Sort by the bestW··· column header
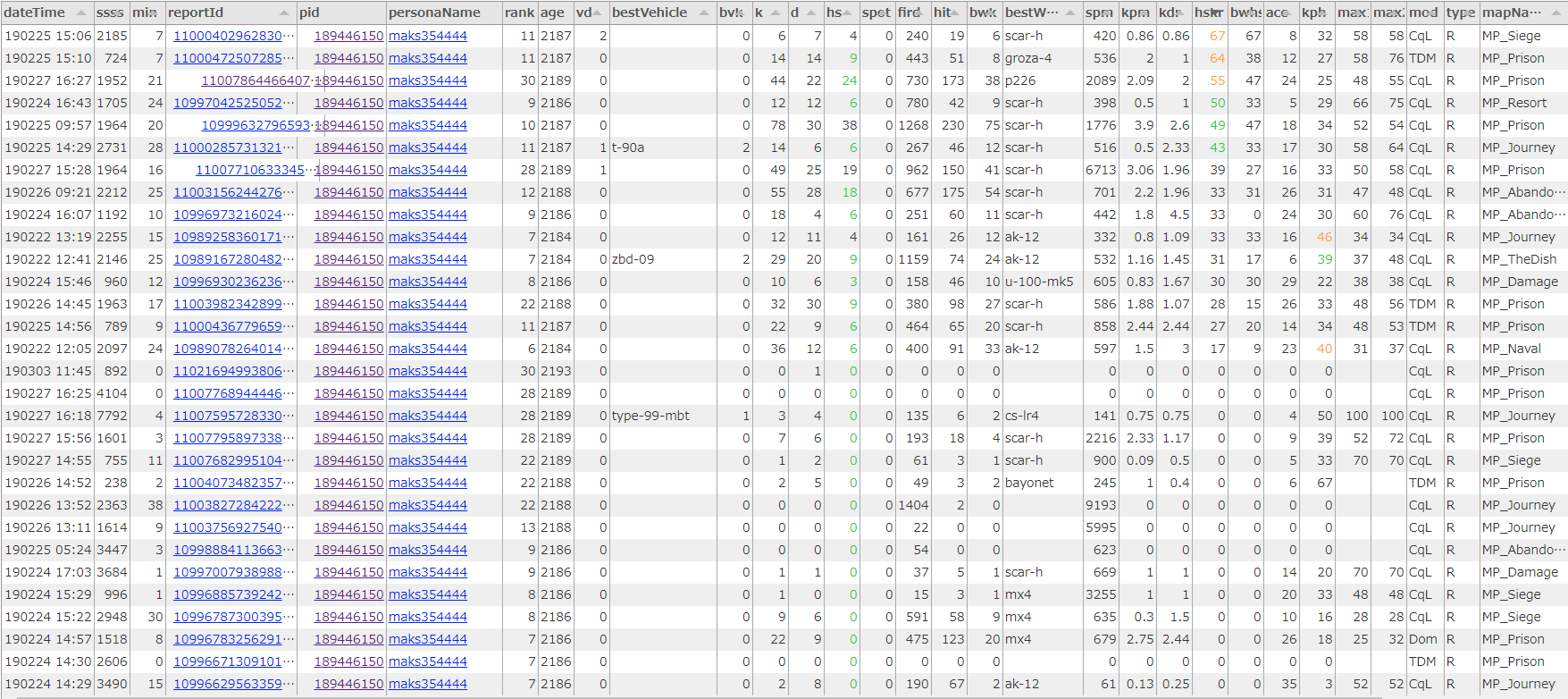This screenshot has height=699, width=1568. 1043,13
